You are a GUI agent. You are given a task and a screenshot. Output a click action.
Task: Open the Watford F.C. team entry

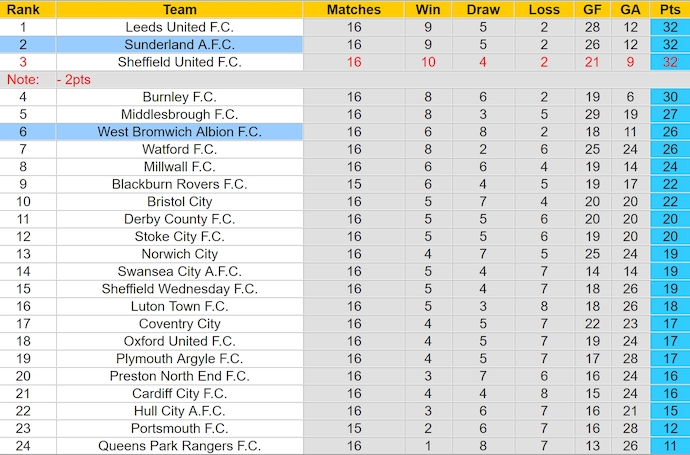tap(180, 149)
